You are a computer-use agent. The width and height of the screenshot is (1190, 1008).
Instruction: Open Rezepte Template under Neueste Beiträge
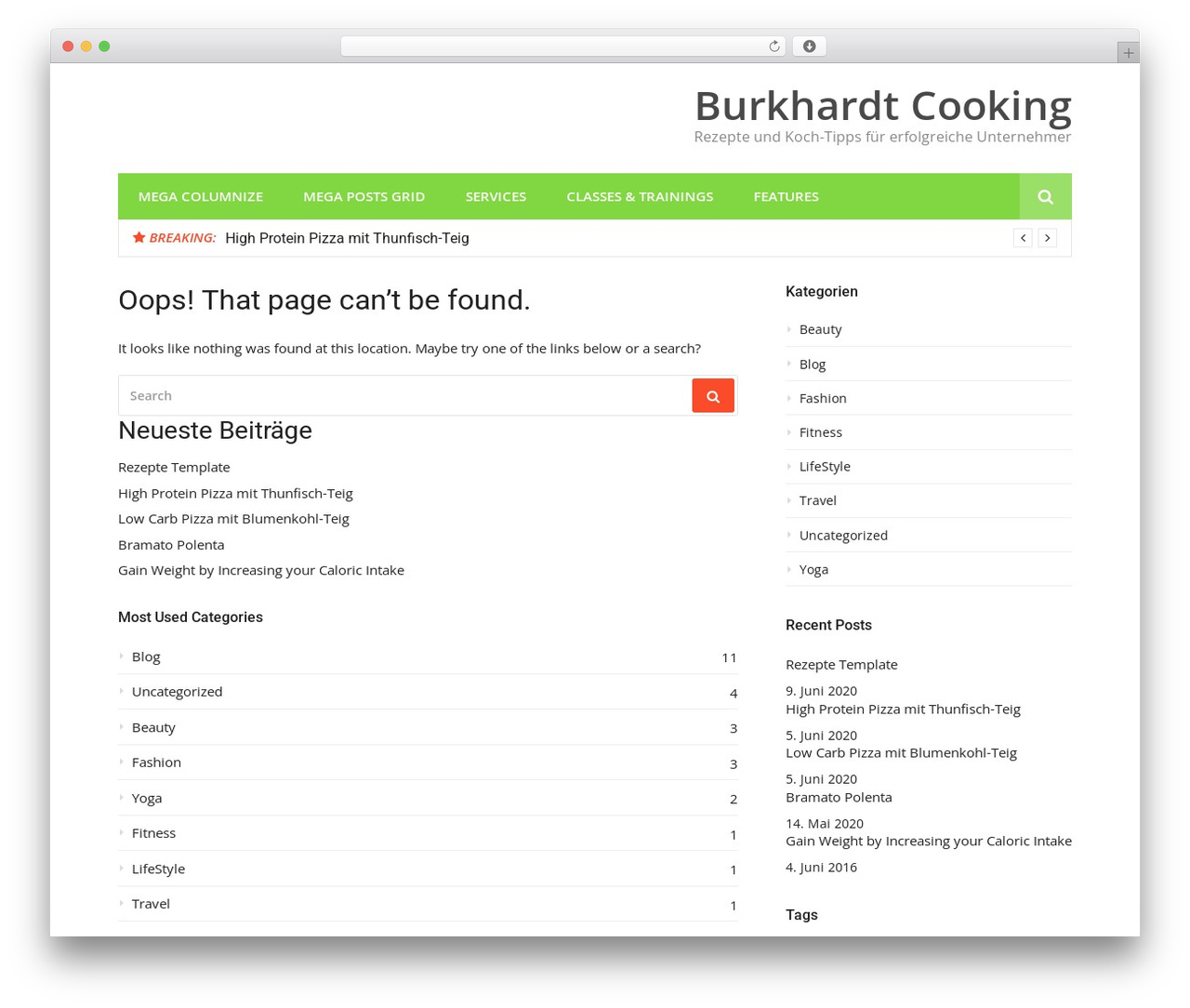click(x=174, y=467)
